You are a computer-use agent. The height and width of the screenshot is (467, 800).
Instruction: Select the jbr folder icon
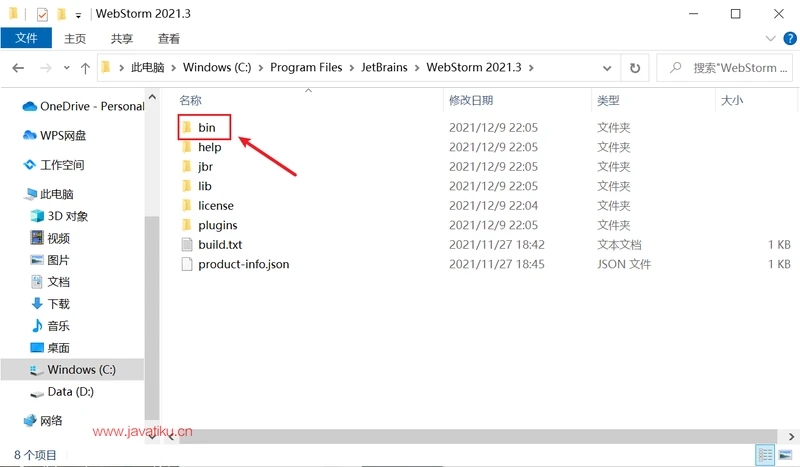[x=187, y=166]
